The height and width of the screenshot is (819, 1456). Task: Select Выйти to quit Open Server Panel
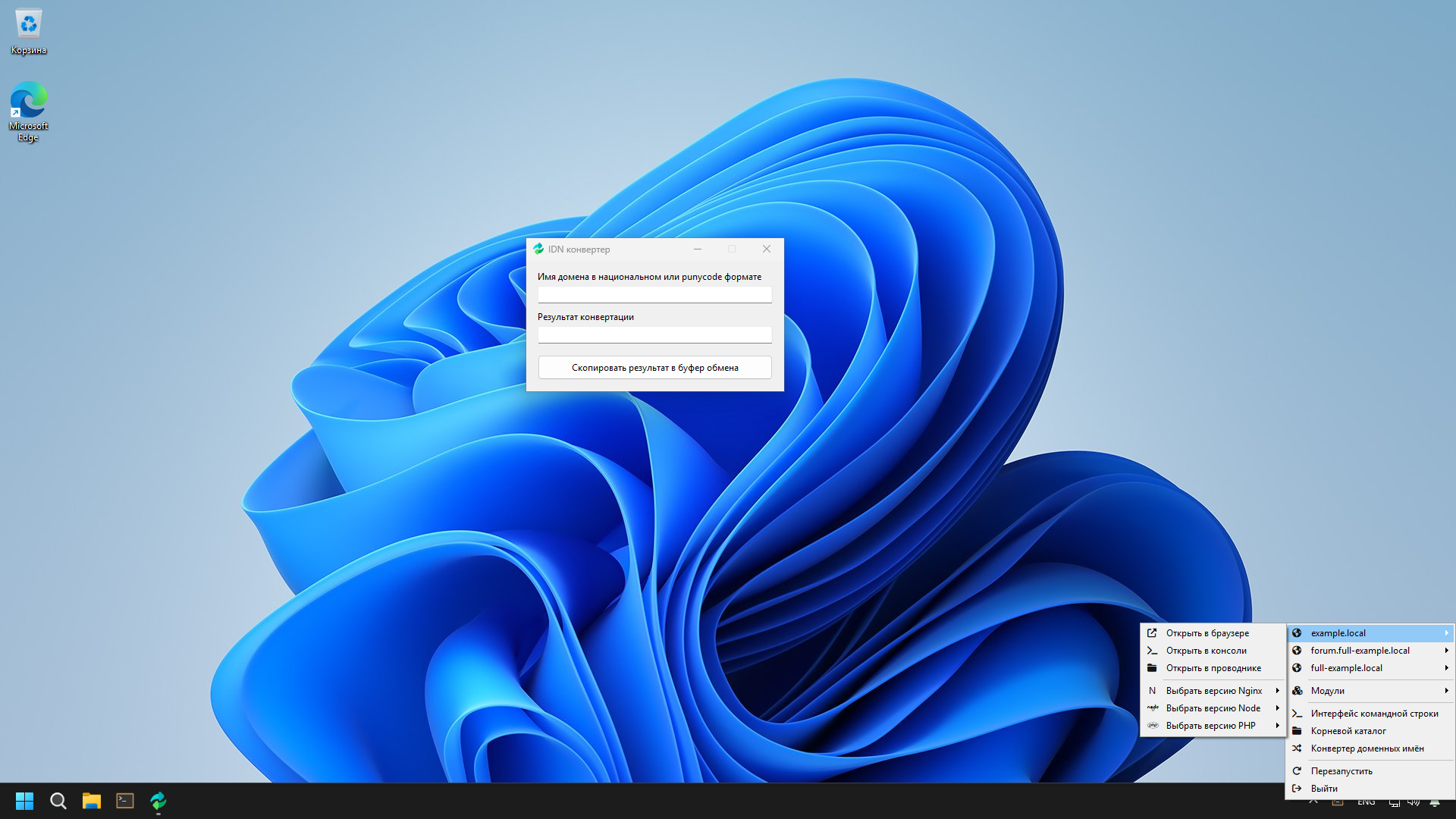pos(1324,788)
